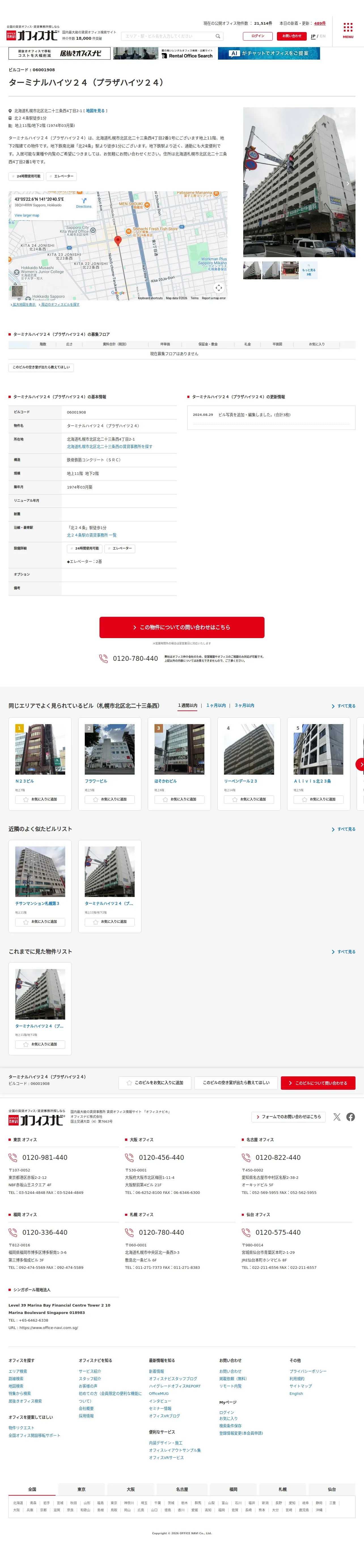Click Keyboard shortcuts on the map

150,298
